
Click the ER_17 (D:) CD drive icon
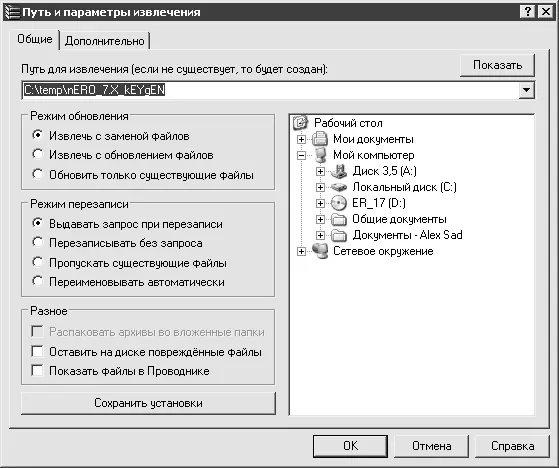click(x=339, y=203)
